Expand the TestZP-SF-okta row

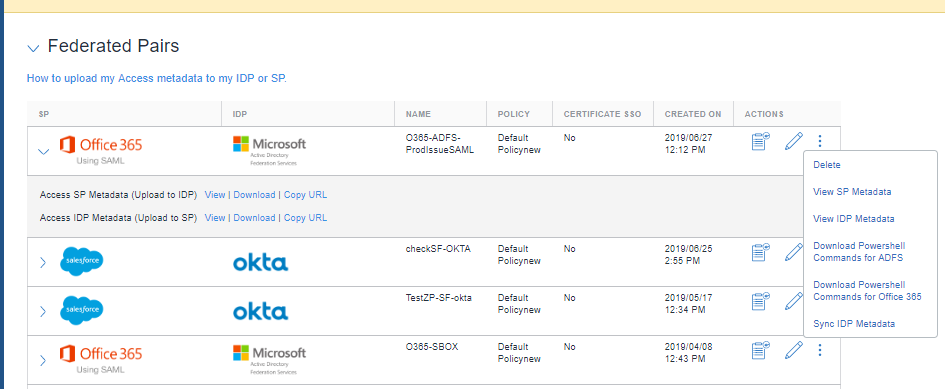(x=42, y=312)
